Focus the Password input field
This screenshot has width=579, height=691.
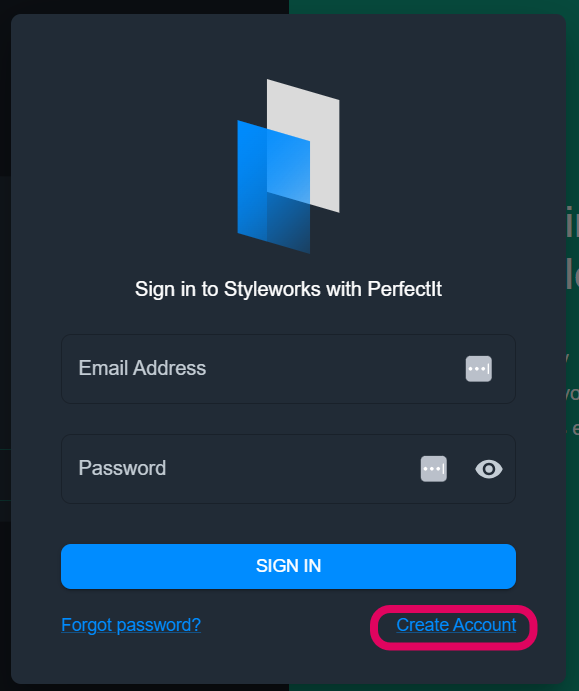tap(289, 469)
